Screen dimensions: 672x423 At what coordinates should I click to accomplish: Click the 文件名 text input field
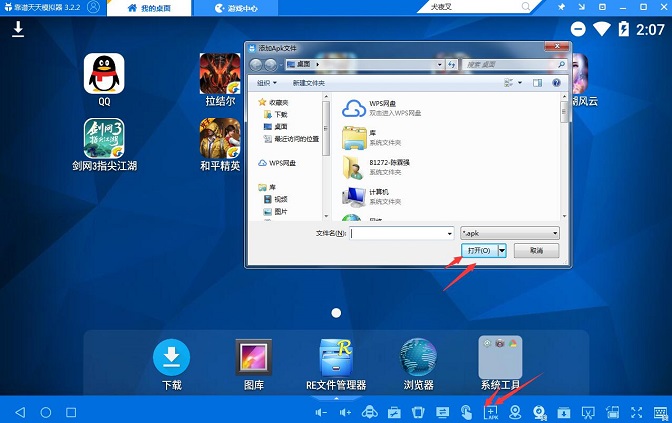[x=398, y=233]
